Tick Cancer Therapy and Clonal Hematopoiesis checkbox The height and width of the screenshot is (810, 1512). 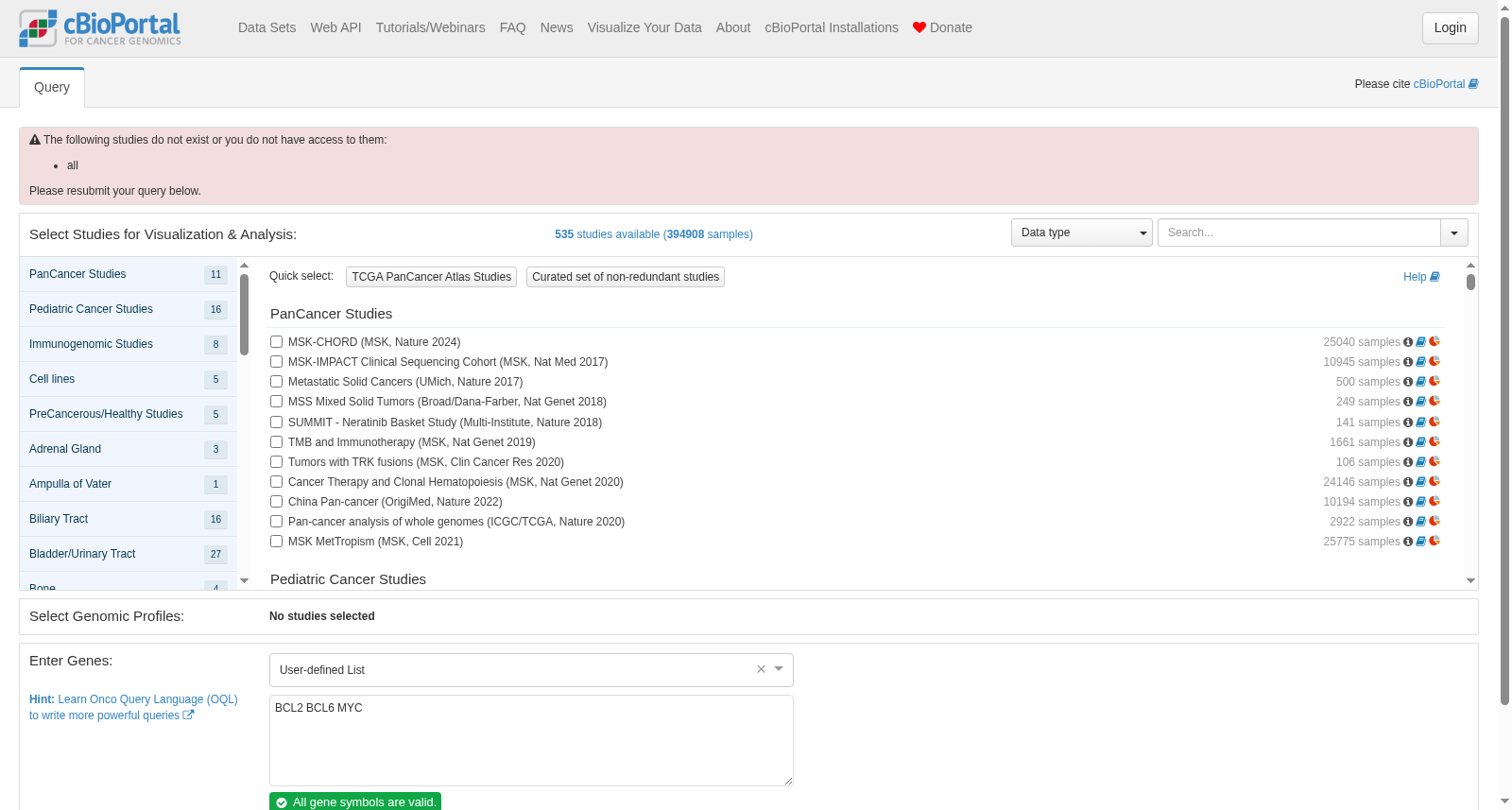pos(277,482)
